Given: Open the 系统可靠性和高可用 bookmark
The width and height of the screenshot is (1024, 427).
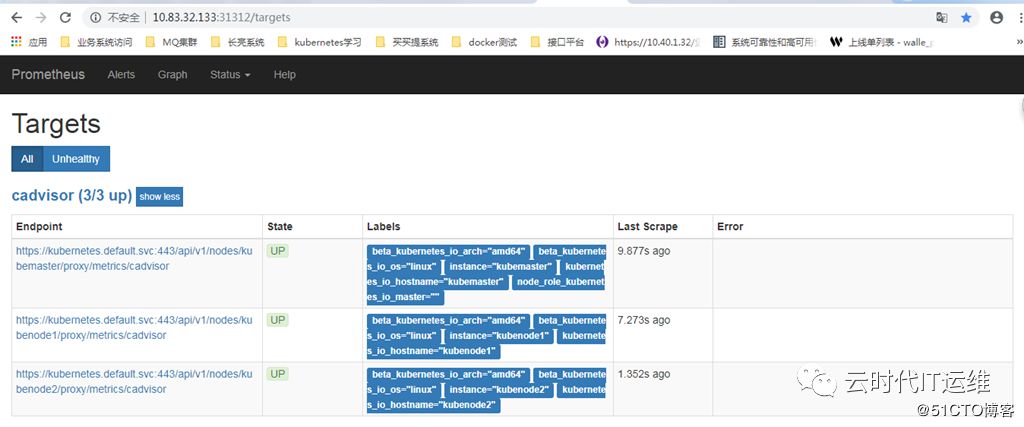Looking at the screenshot, I should click(x=765, y=42).
